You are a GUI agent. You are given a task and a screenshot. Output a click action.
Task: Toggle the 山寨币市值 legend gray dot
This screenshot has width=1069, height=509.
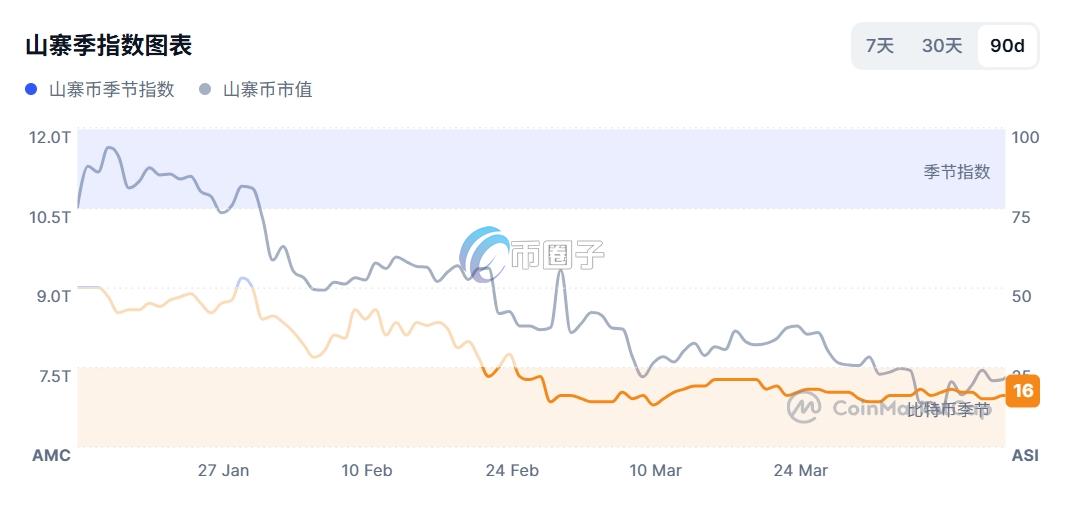[205, 90]
